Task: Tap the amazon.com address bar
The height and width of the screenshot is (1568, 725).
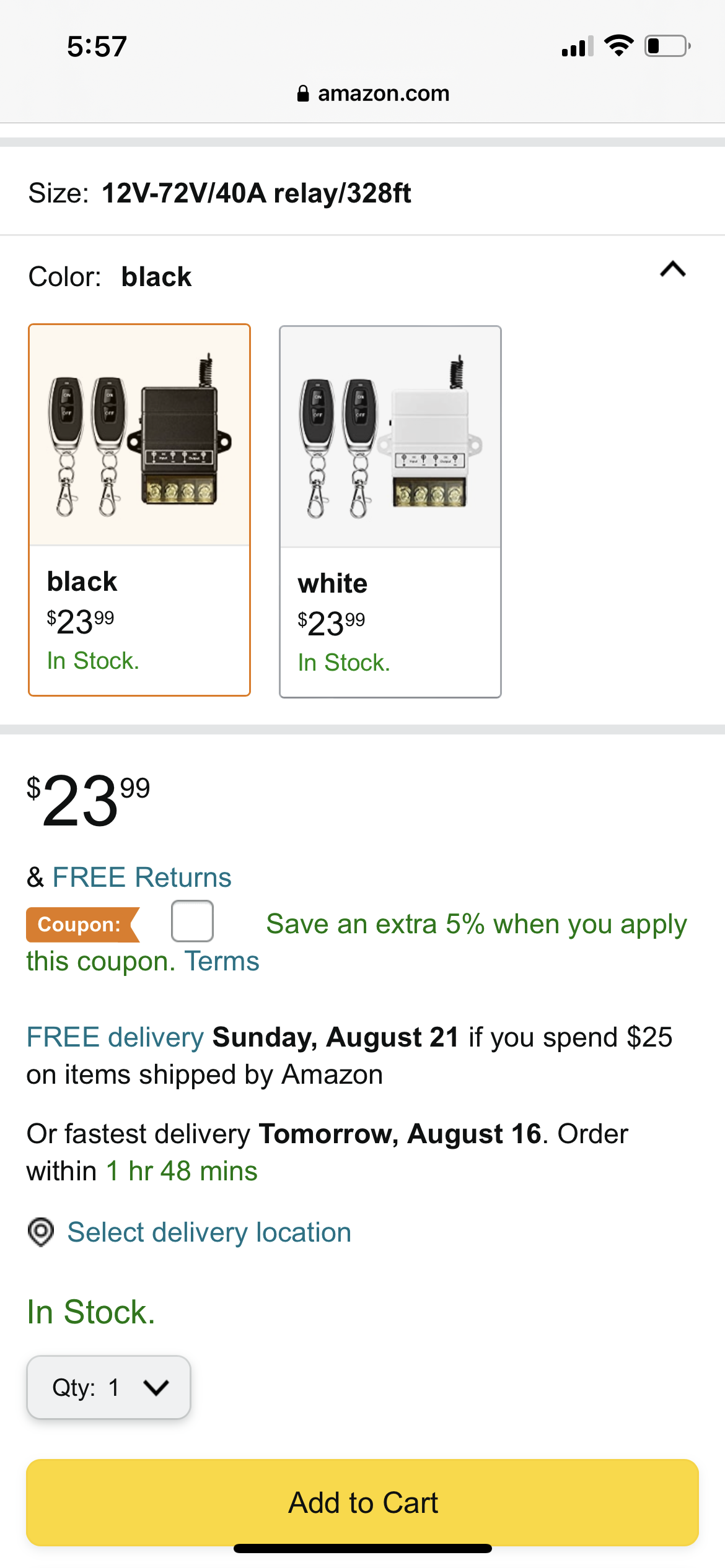Action: [x=373, y=94]
